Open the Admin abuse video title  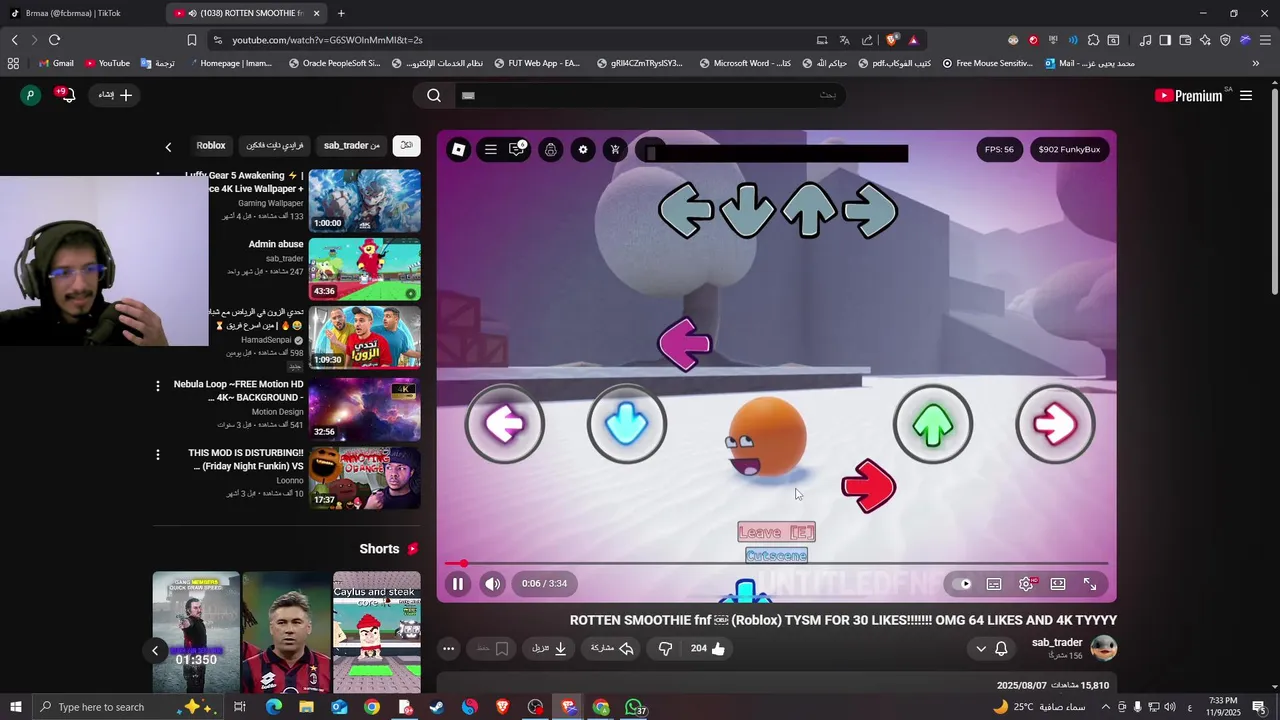(x=276, y=244)
